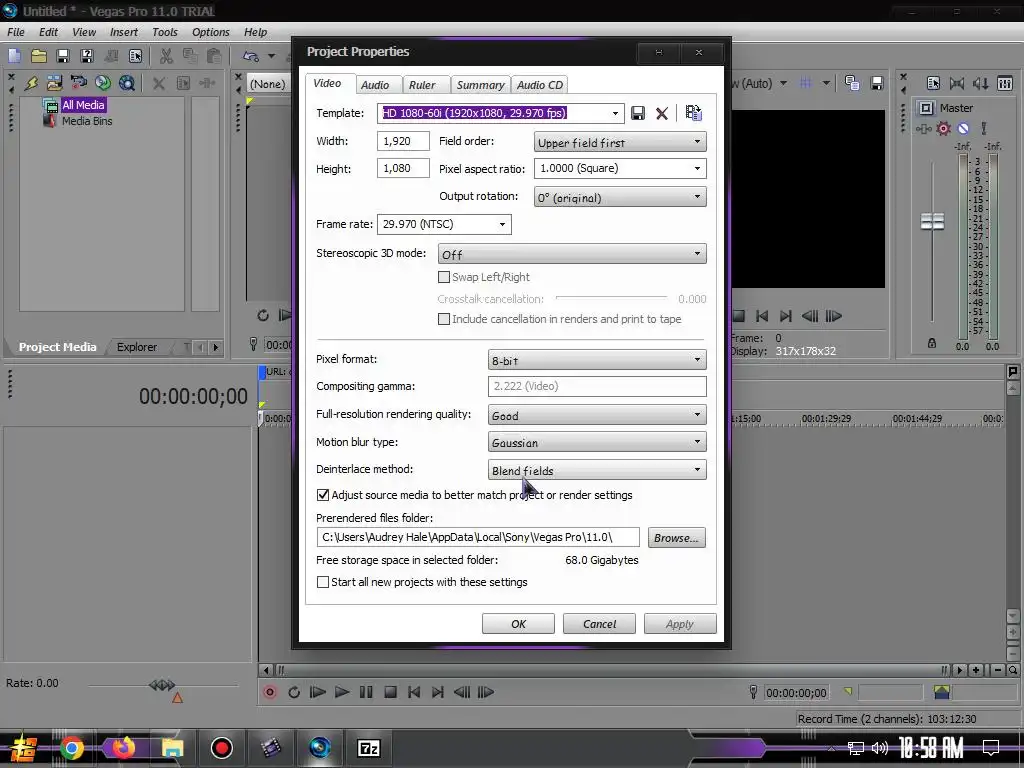The height and width of the screenshot is (768, 1024).
Task: Click the Master bus mute icon
Action: [963, 129]
